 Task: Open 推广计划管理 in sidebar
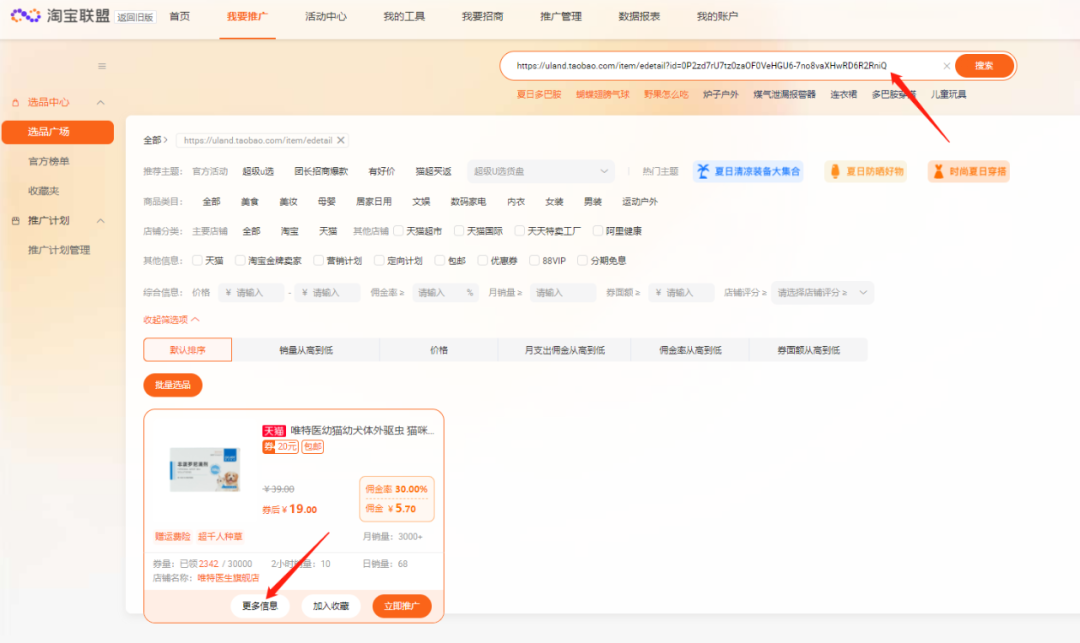click(x=59, y=251)
